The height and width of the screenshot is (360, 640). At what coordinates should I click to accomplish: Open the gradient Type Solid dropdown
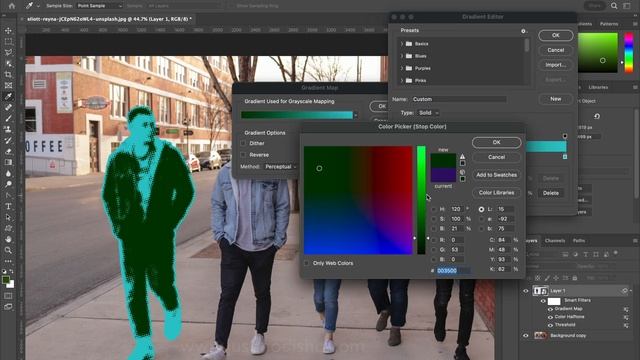pyautogui.click(x=428, y=113)
